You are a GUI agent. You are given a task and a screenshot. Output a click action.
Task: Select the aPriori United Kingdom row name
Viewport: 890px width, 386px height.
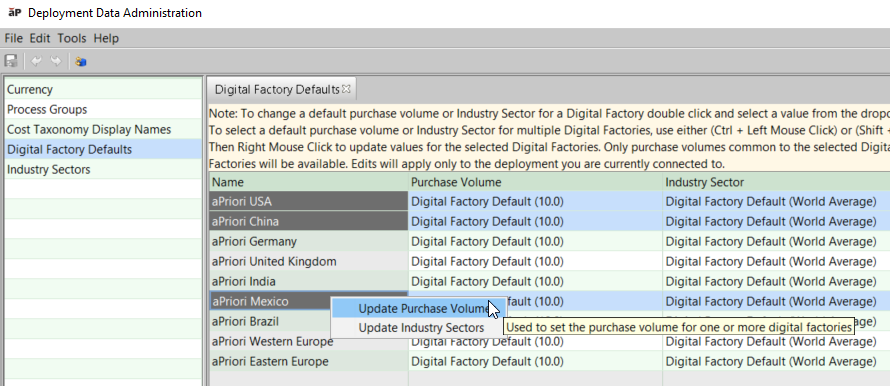[x=309, y=261]
